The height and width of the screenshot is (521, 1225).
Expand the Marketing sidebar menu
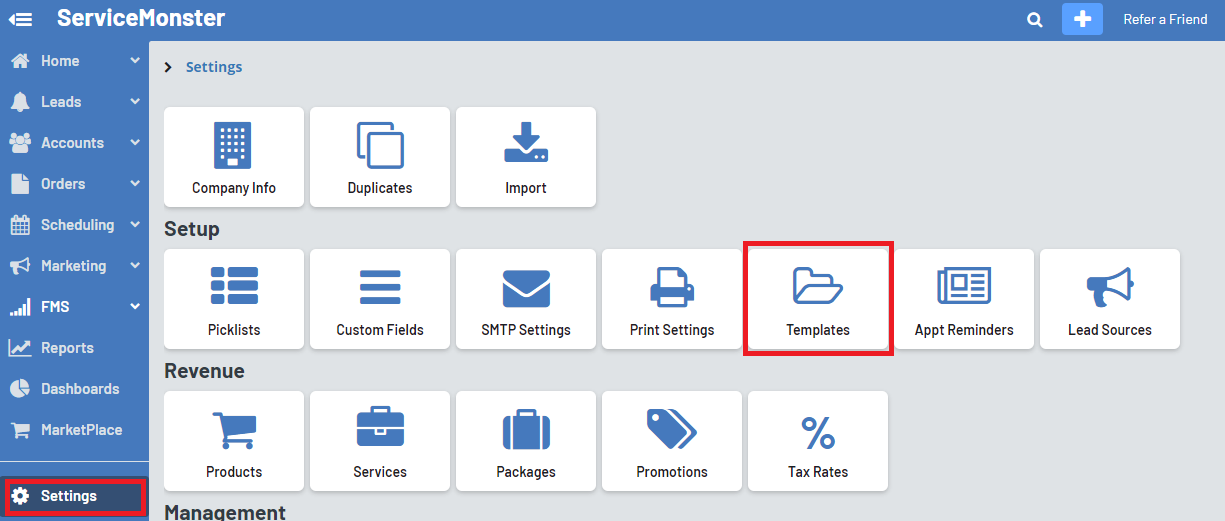[74, 266]
